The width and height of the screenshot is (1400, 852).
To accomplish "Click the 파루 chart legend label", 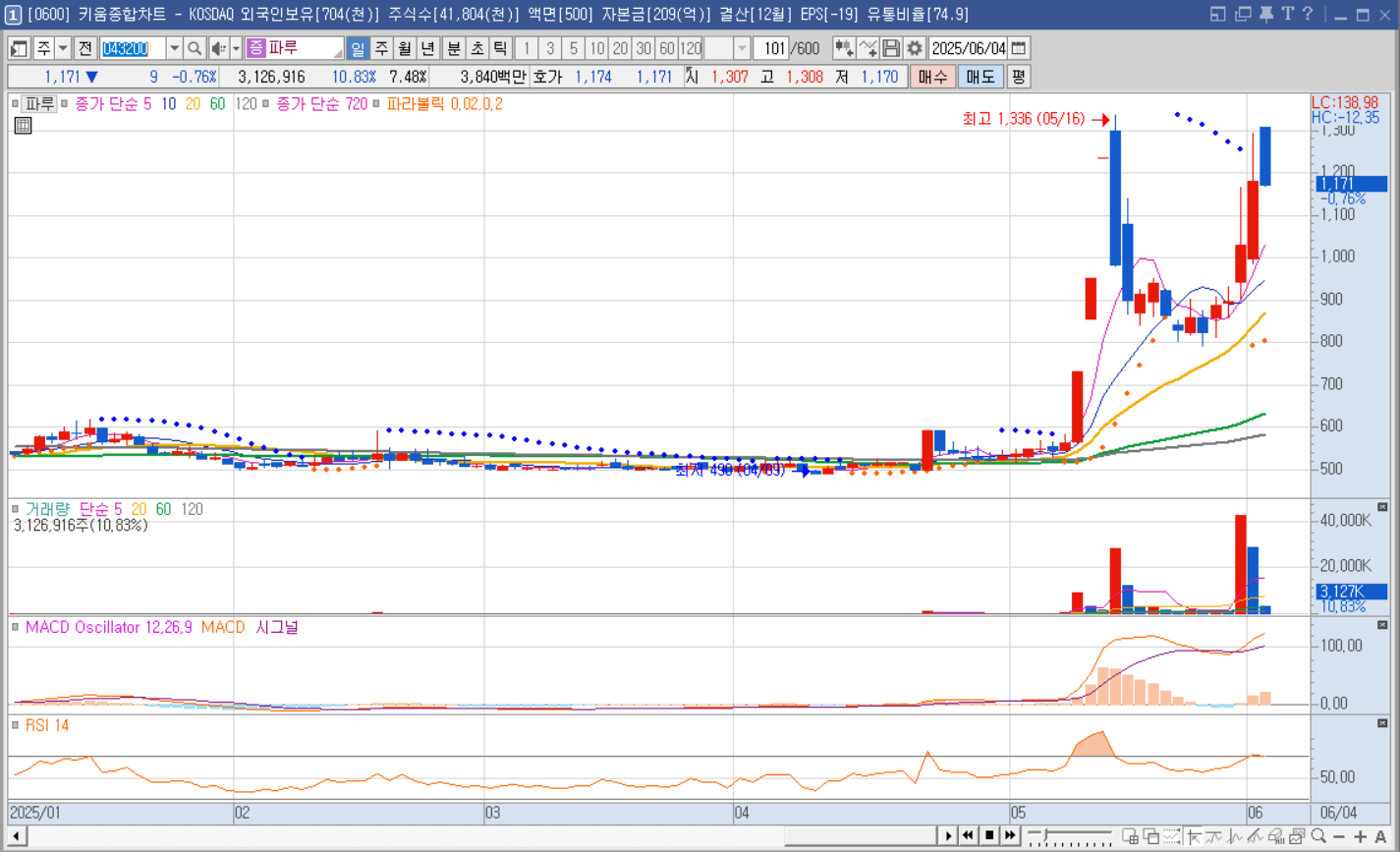I will (x=40, y=103).
